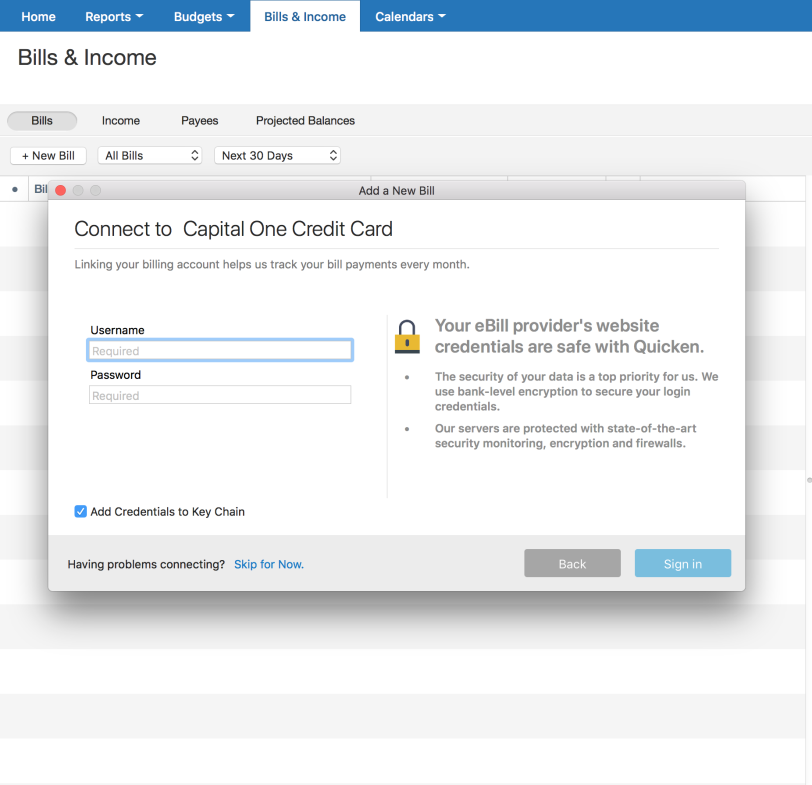
Task: Close the Add a New Bill dialog
Action: point(61,191)
